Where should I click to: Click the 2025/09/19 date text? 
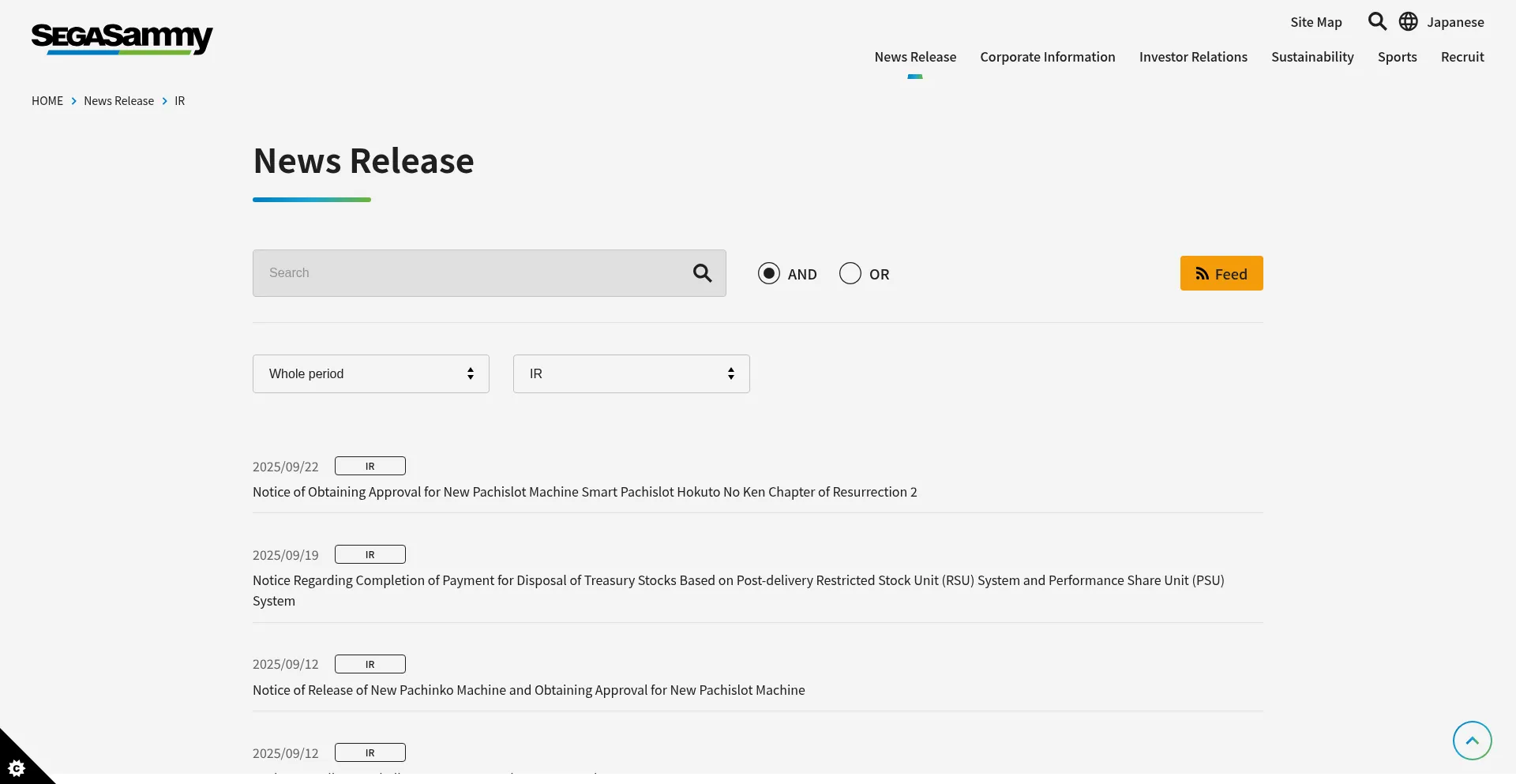pyautogui.click(x=286, y=555)
